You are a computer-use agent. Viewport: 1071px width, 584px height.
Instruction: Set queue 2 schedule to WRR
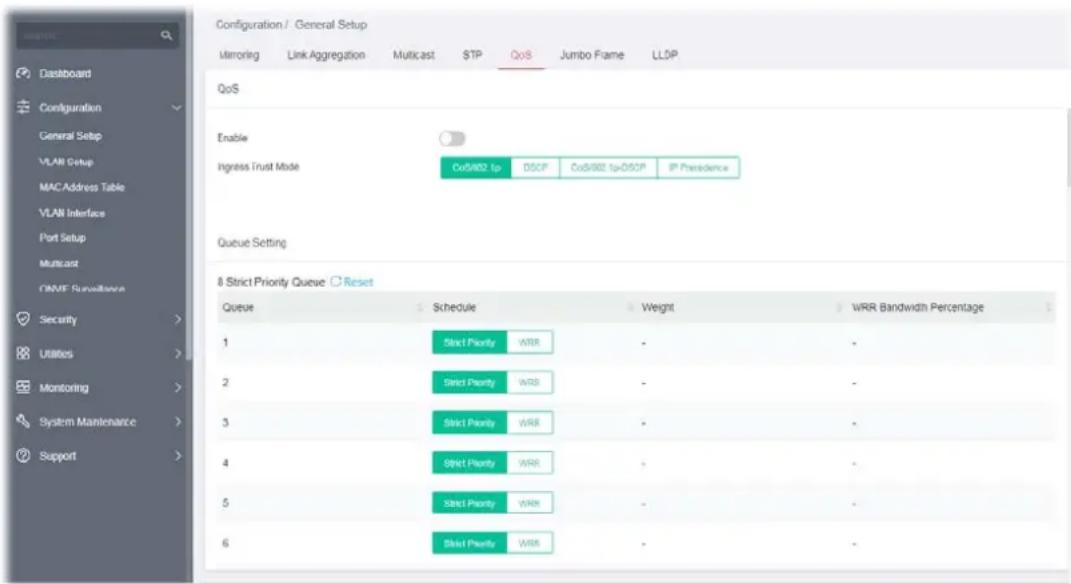(529, 383)
